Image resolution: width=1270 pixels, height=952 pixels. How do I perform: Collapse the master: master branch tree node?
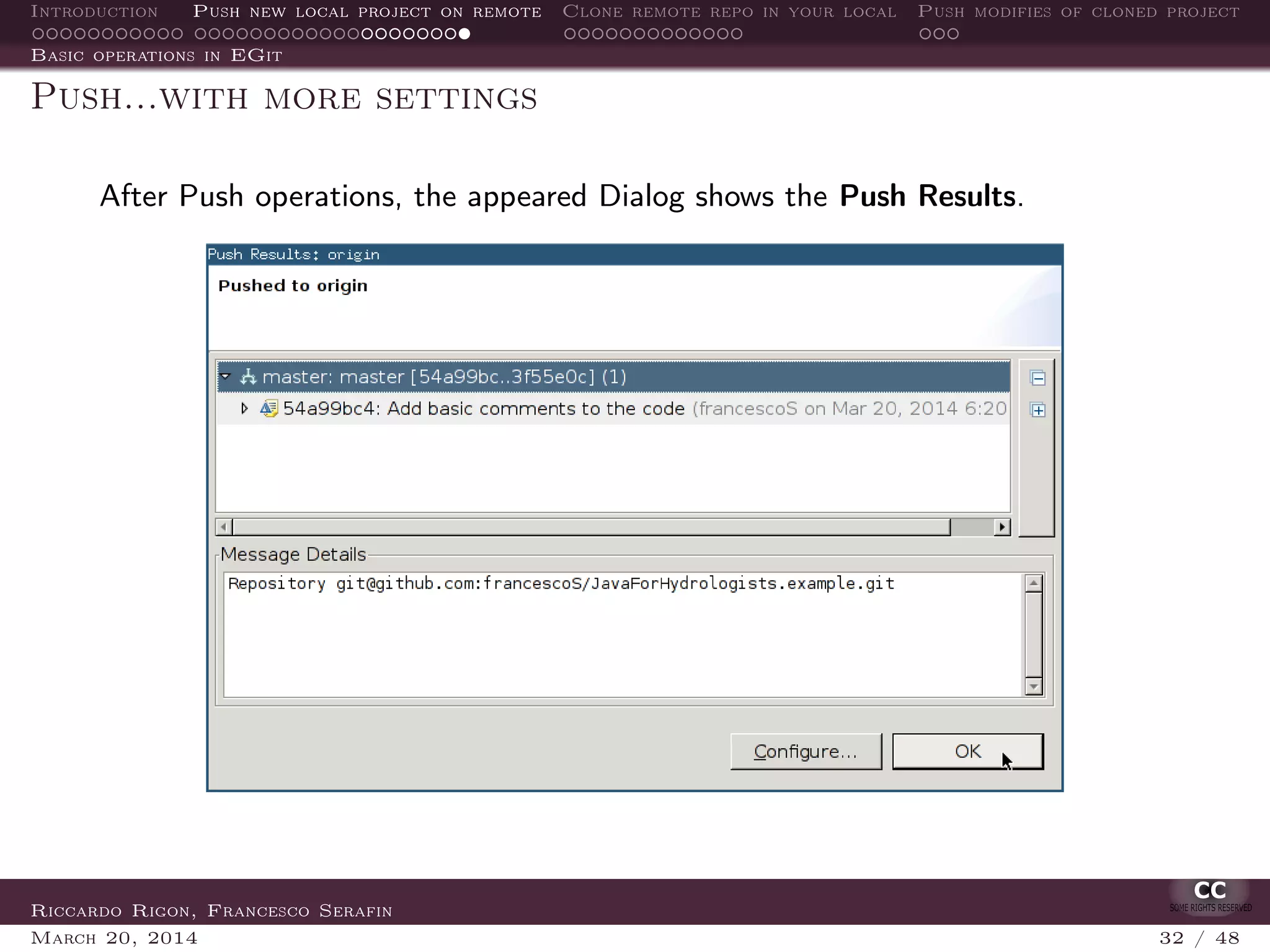tap(226, 376)
